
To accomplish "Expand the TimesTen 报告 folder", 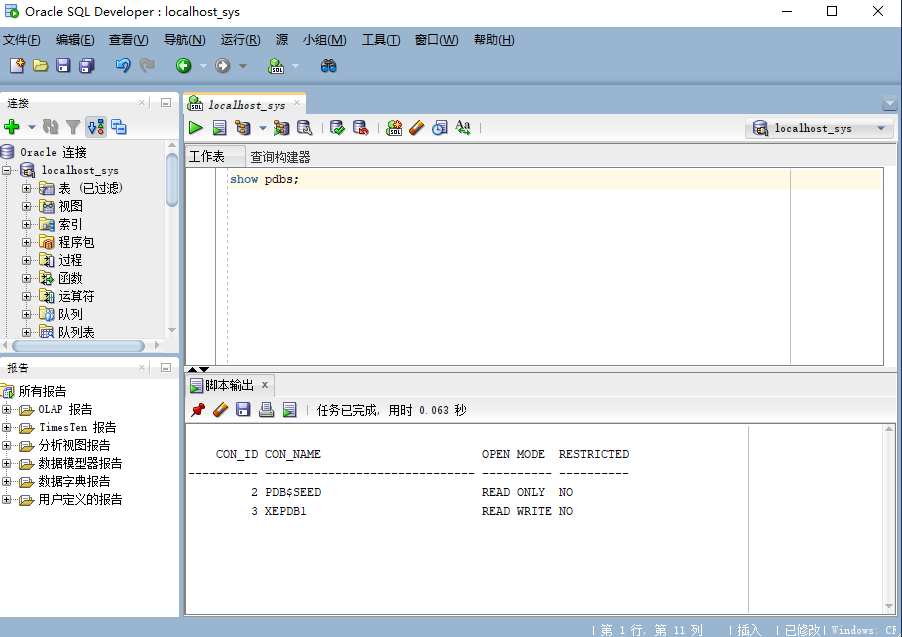I will [x=6, y=428].
